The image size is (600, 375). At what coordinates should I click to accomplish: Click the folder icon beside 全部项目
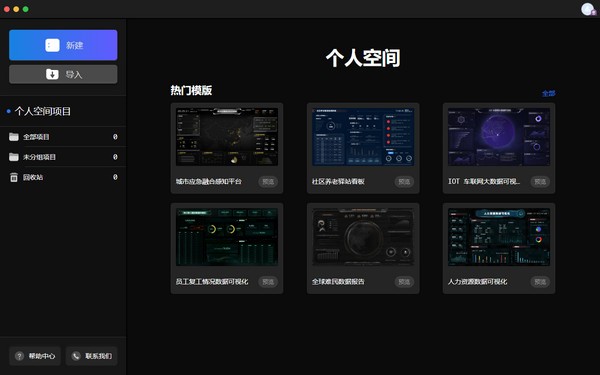14,137
